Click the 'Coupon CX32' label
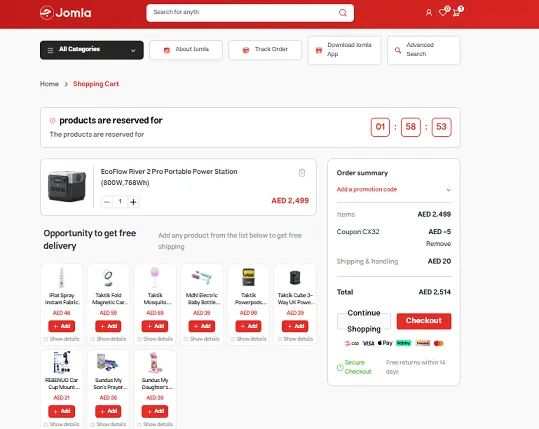Viewport: 539px width, 429px height. click(358, 232)
